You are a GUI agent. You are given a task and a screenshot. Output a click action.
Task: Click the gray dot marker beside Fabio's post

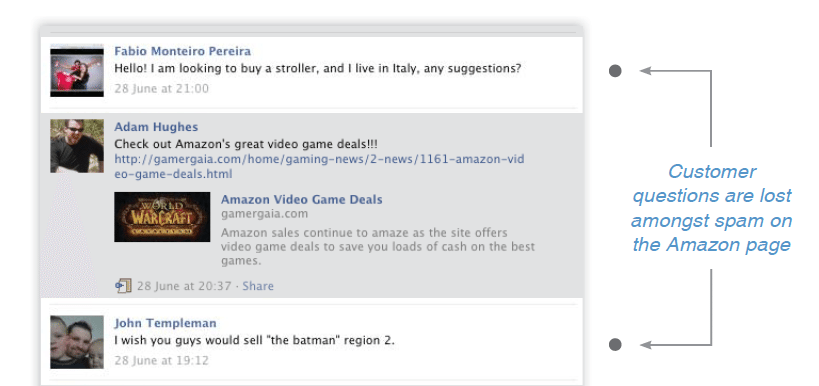coord(615,71)
